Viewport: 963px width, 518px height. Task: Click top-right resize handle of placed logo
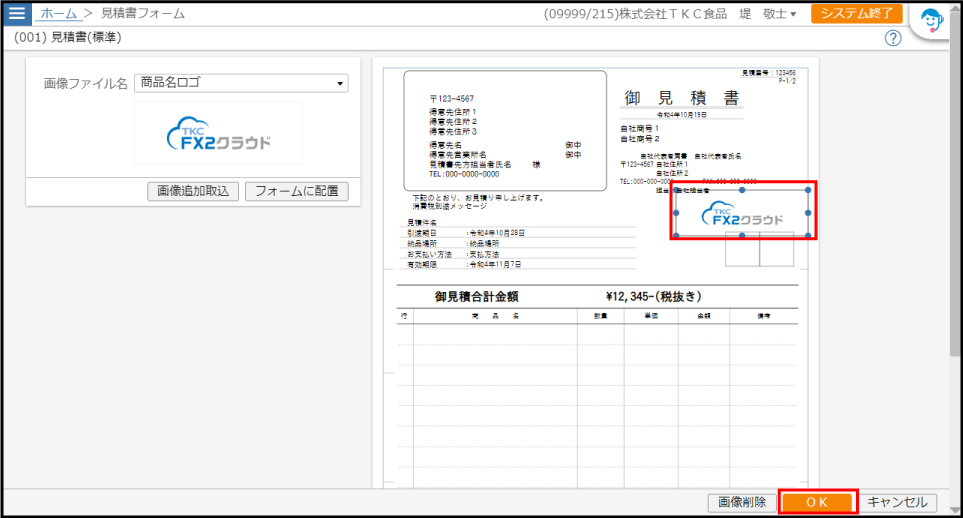click(x=808, y=190)
